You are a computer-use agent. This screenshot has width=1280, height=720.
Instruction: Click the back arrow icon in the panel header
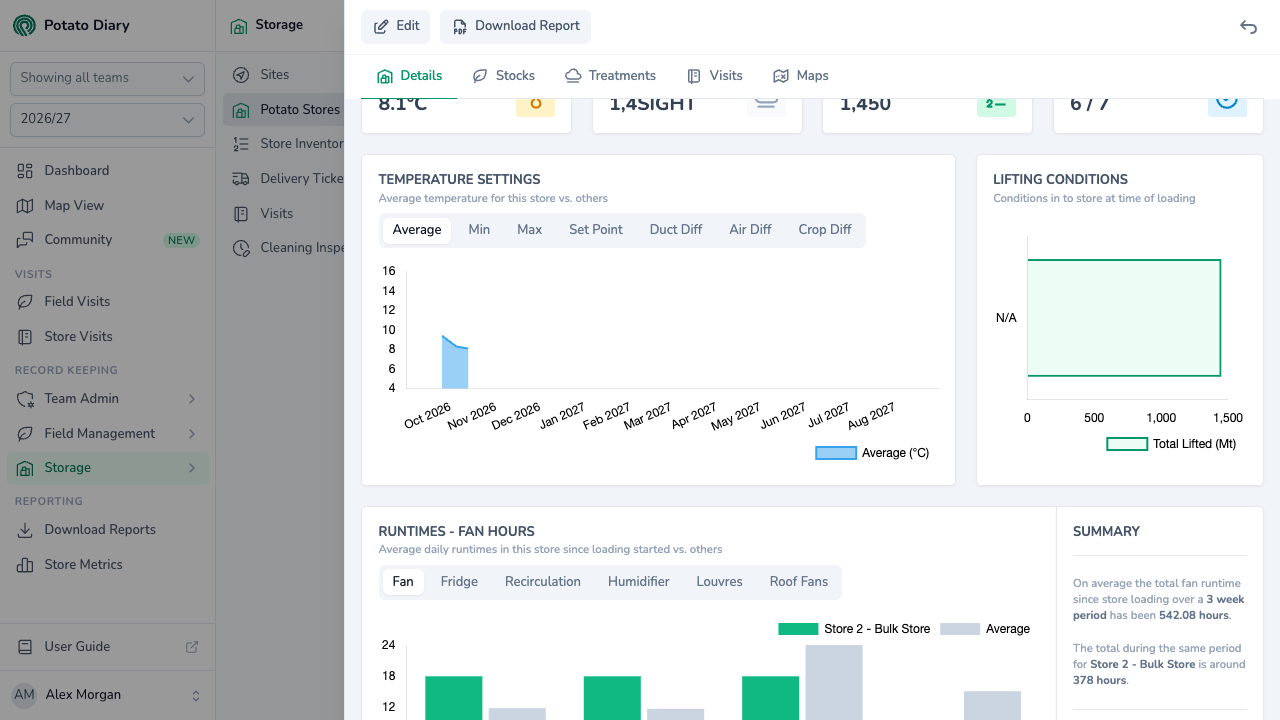click(1248, 27)
